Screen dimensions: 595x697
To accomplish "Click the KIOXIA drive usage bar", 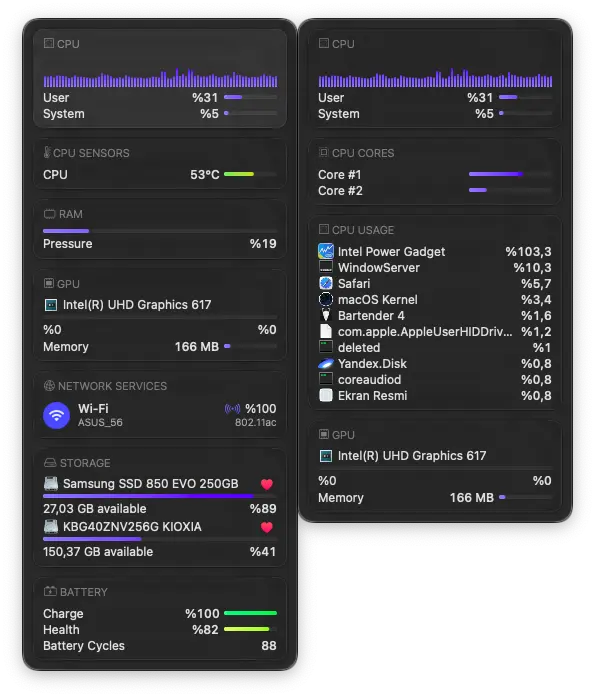I will 160,539.
